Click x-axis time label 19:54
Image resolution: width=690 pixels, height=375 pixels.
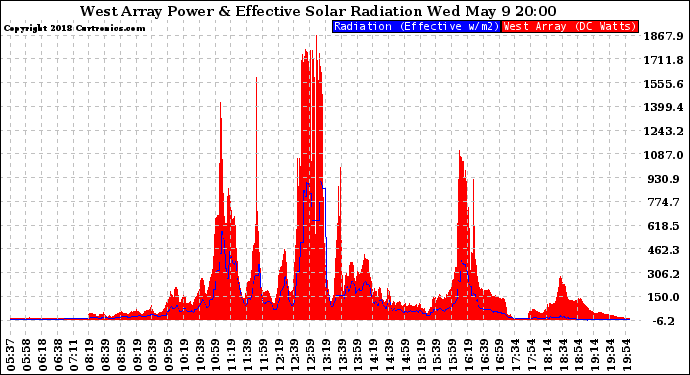(627, 355)
